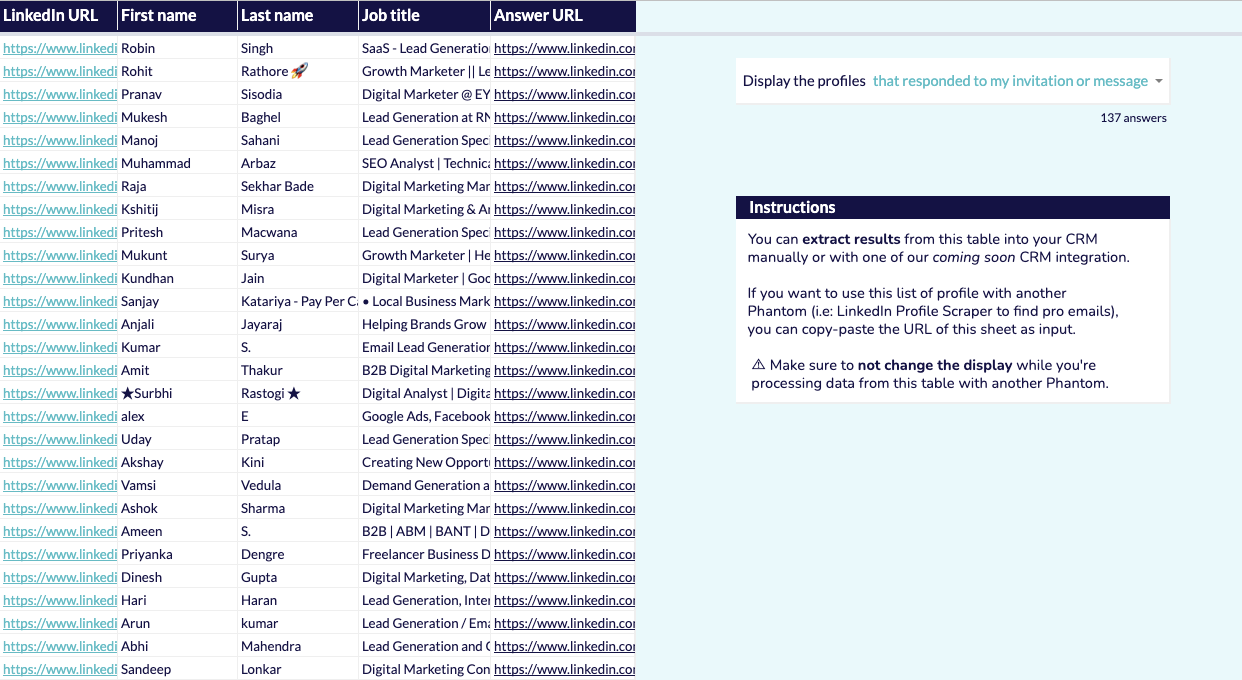The width and height of the screenshot is (1242, 680).
Task: Select the first name cell 'alex'
Action: (x=178, y=416)
